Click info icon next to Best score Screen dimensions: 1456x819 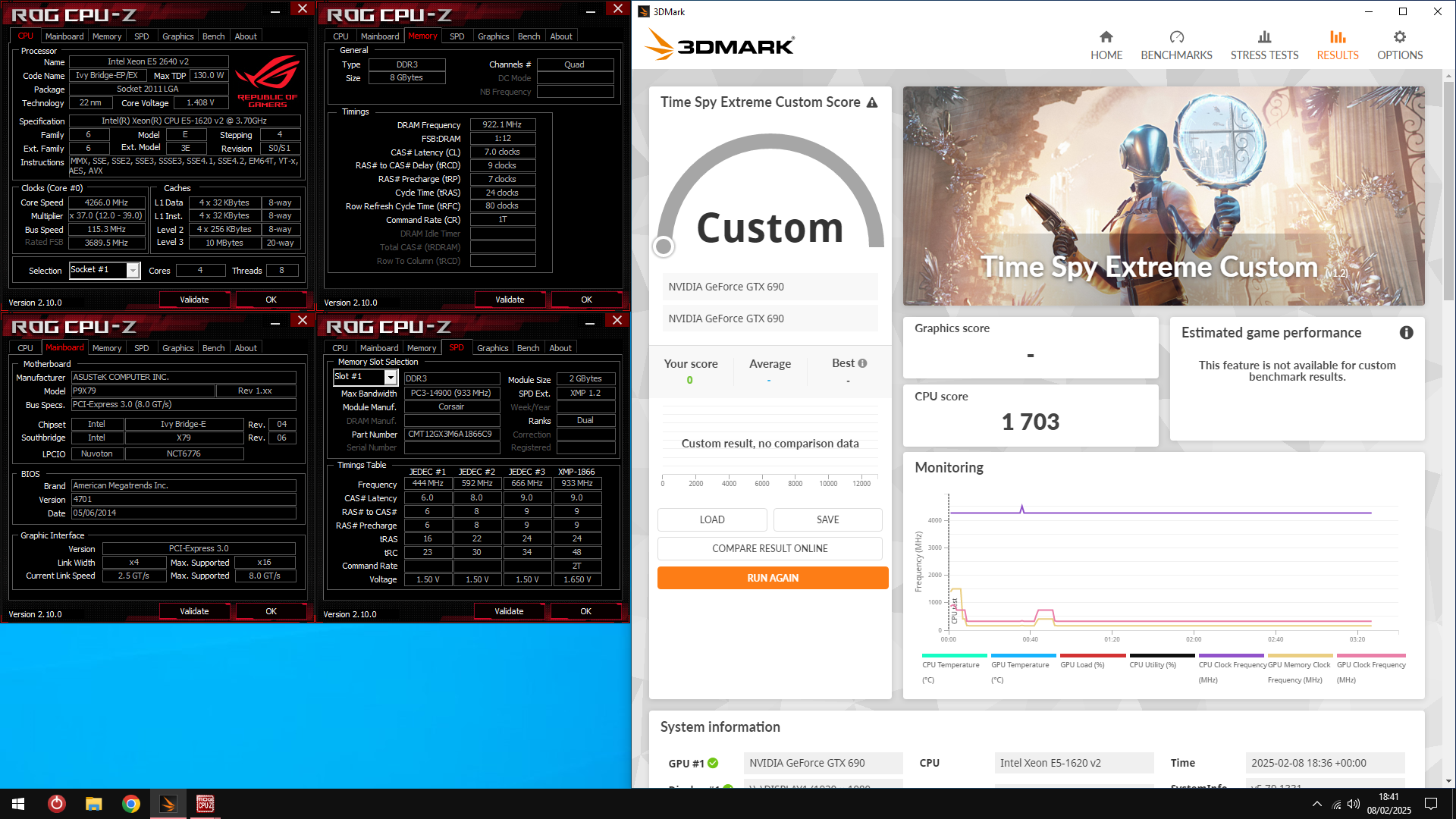click(862, 363)
